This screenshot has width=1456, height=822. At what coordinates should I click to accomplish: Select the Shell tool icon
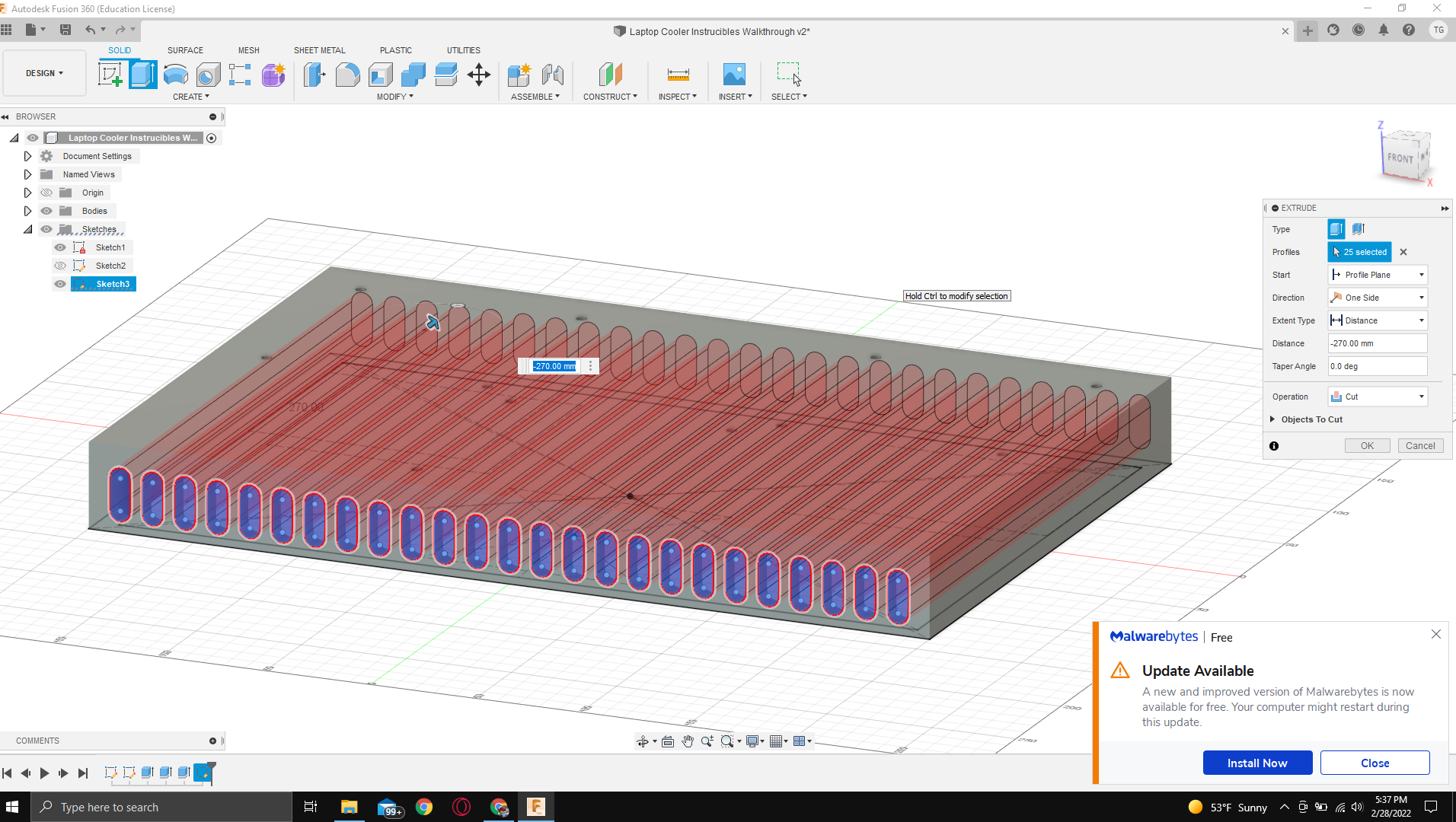[380, 75]
